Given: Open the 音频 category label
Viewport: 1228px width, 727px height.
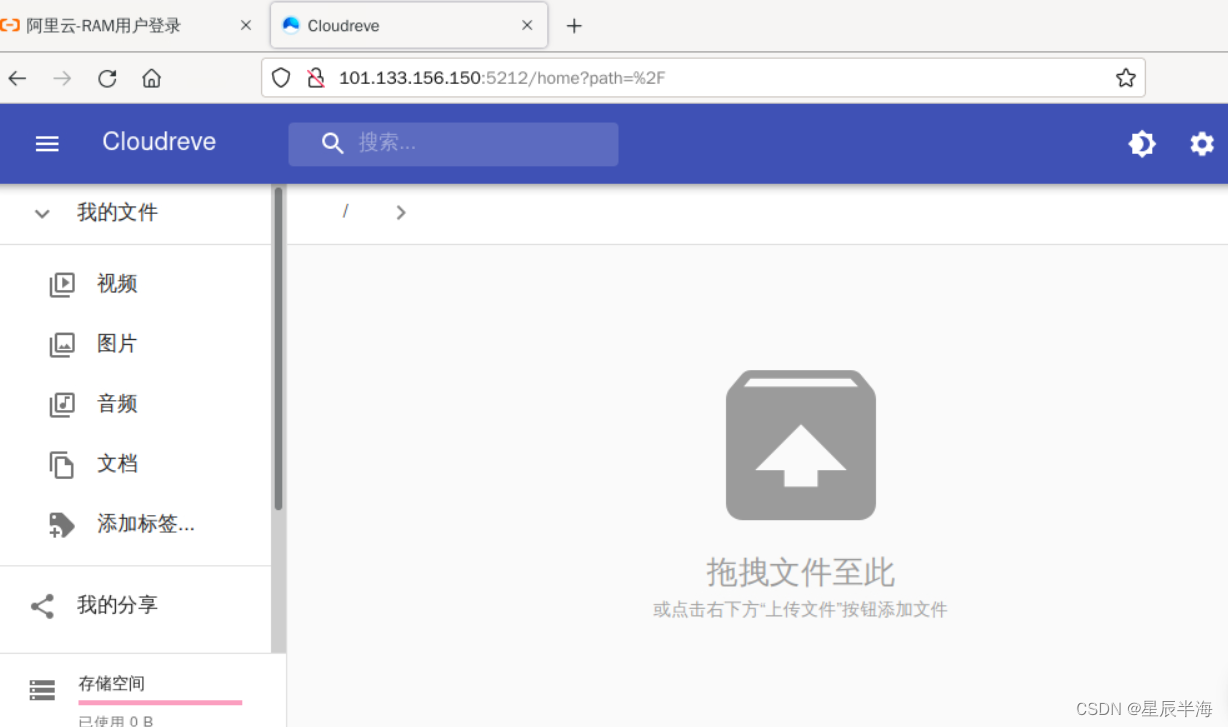Looking at the screenshot, I should click(117, 404).
